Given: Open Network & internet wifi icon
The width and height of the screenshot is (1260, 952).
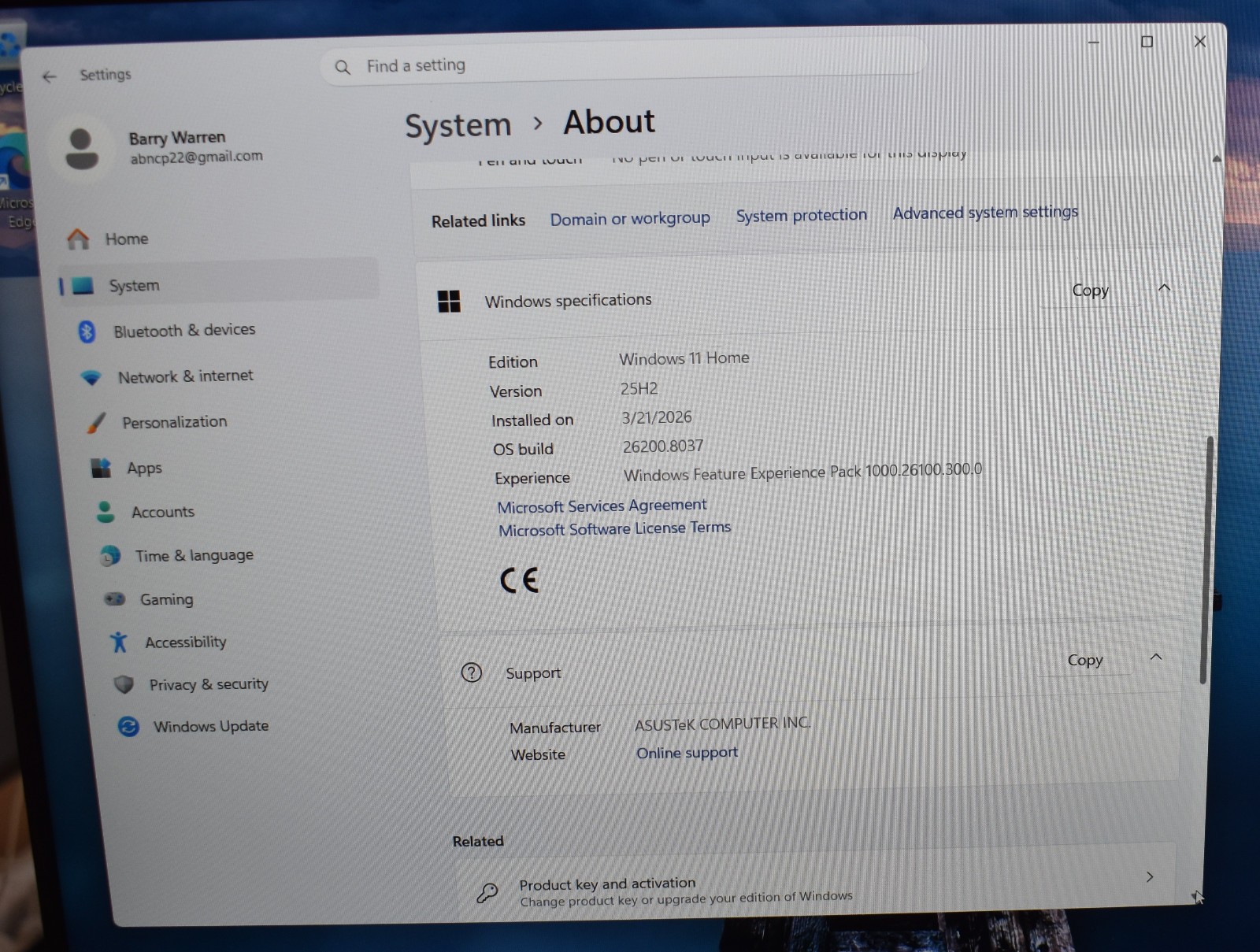Looking at the screenshot, I should [x=91, y=378].
